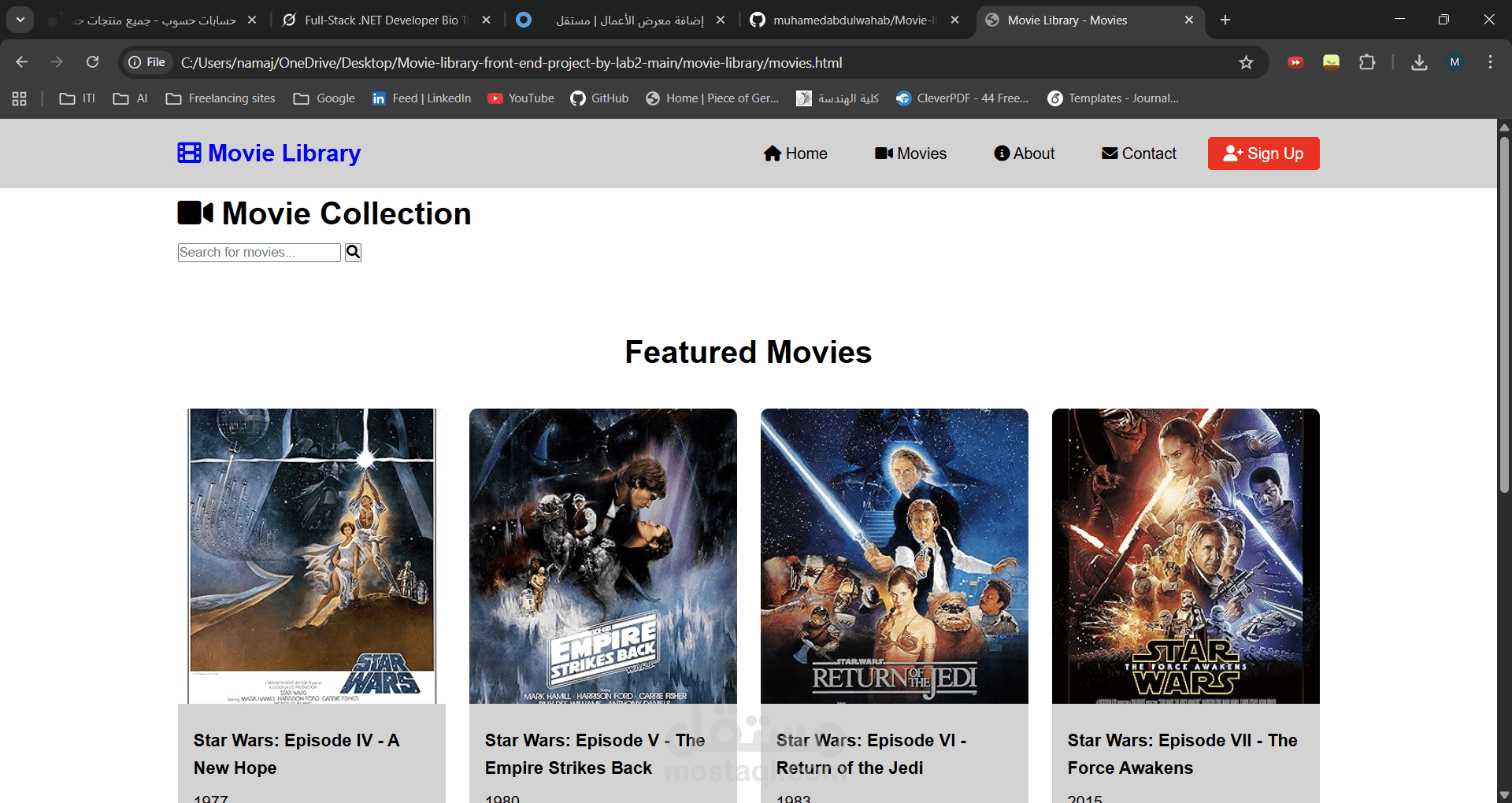This screenshot has width=1512, height=803.
Task: Open Star Wars Episode IV poster
Action: 312,556
